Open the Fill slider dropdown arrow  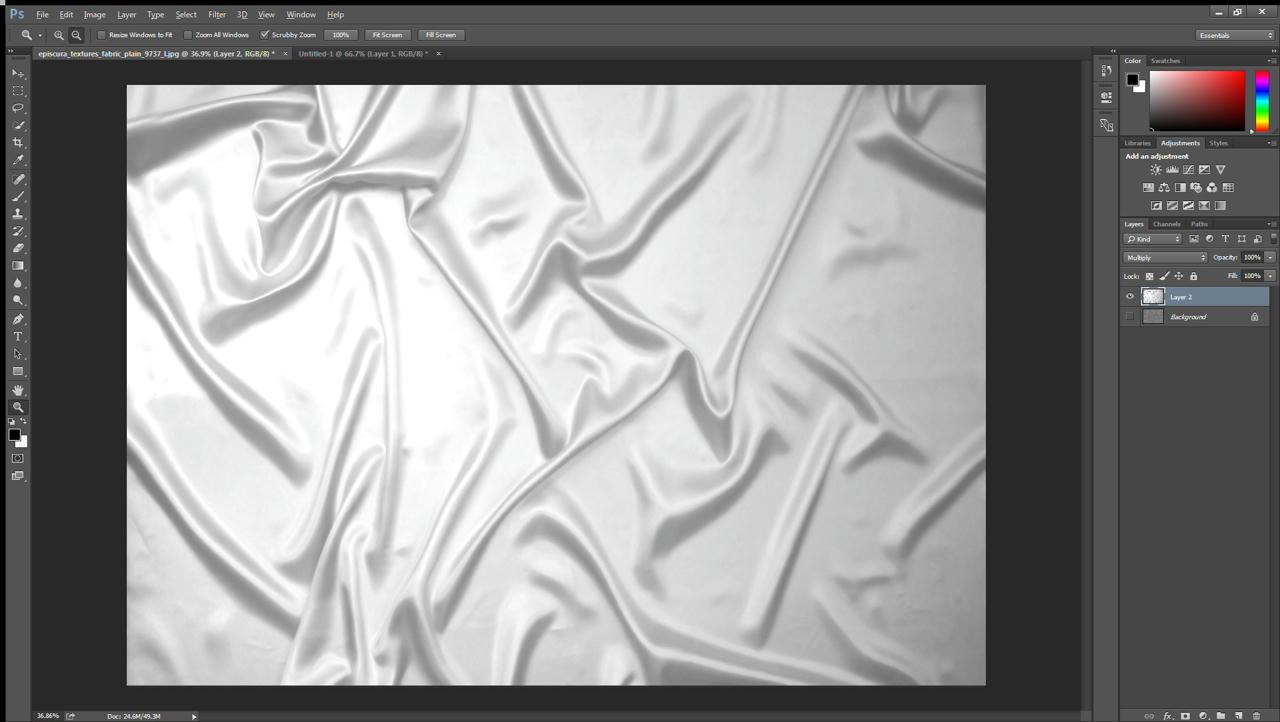(x=1270, y=276)
